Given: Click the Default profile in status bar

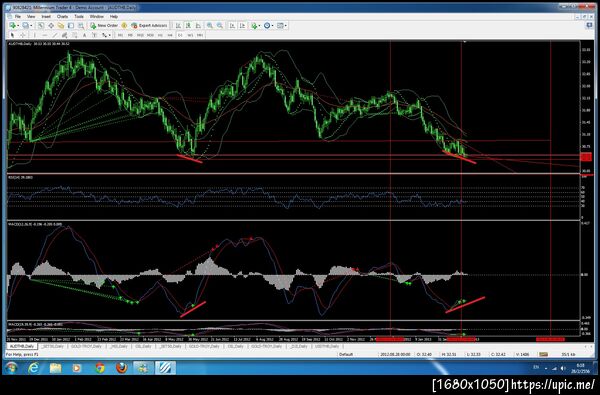Looking at the screenshot, I should click(346, 354).
